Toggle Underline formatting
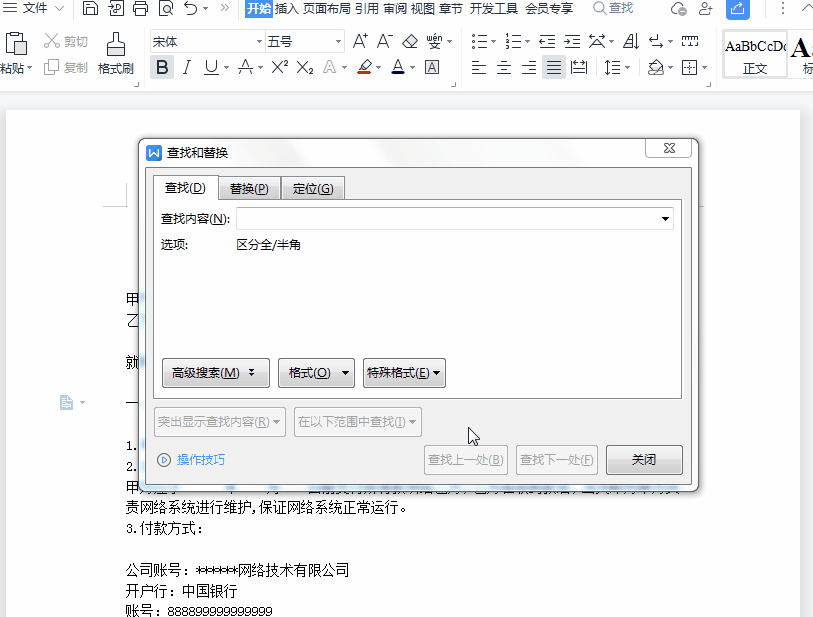This screenshot has width=813, height=617. click(211, 67)
